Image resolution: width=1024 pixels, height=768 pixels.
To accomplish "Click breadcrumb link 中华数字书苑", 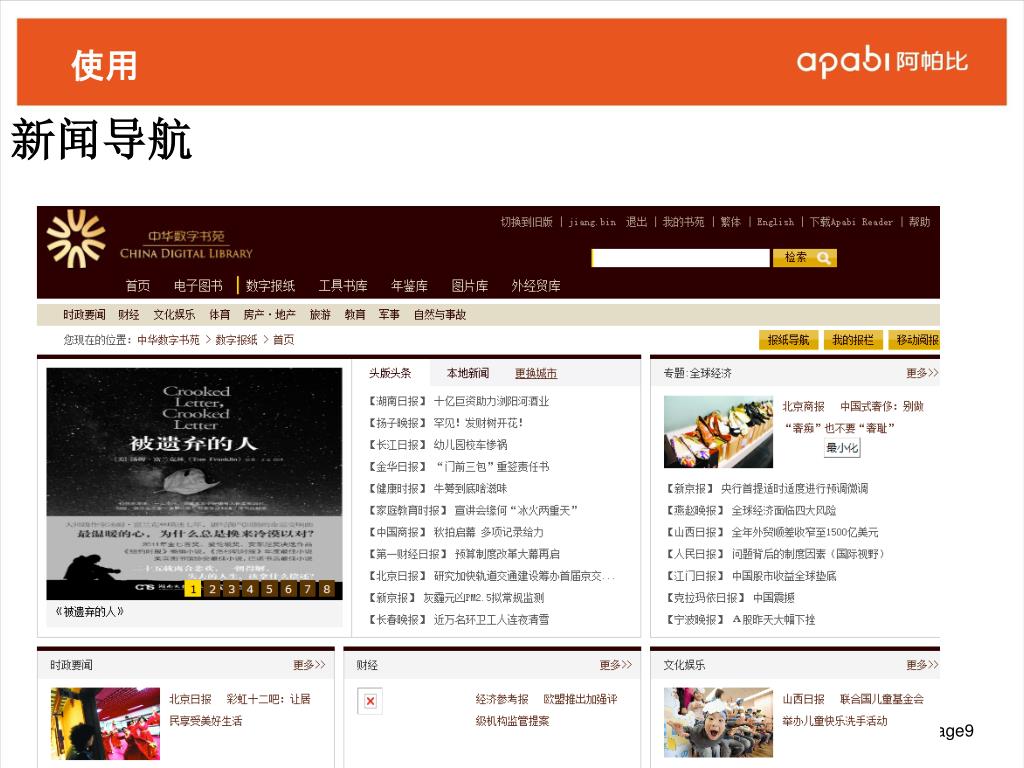I will click(168, 340).
